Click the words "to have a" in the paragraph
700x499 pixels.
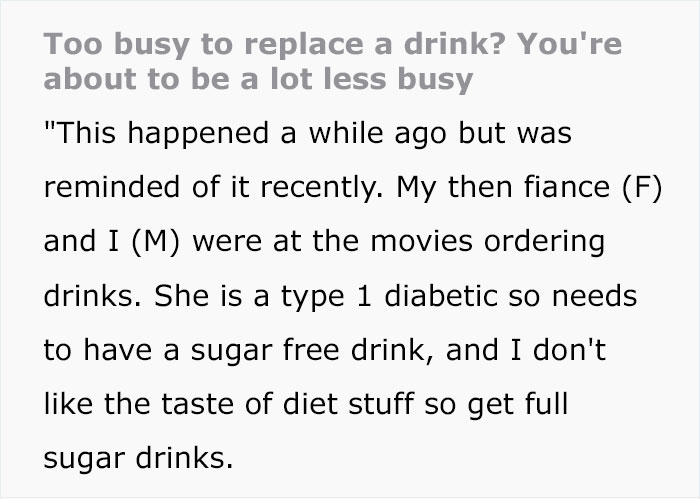(x=112, y=350)
